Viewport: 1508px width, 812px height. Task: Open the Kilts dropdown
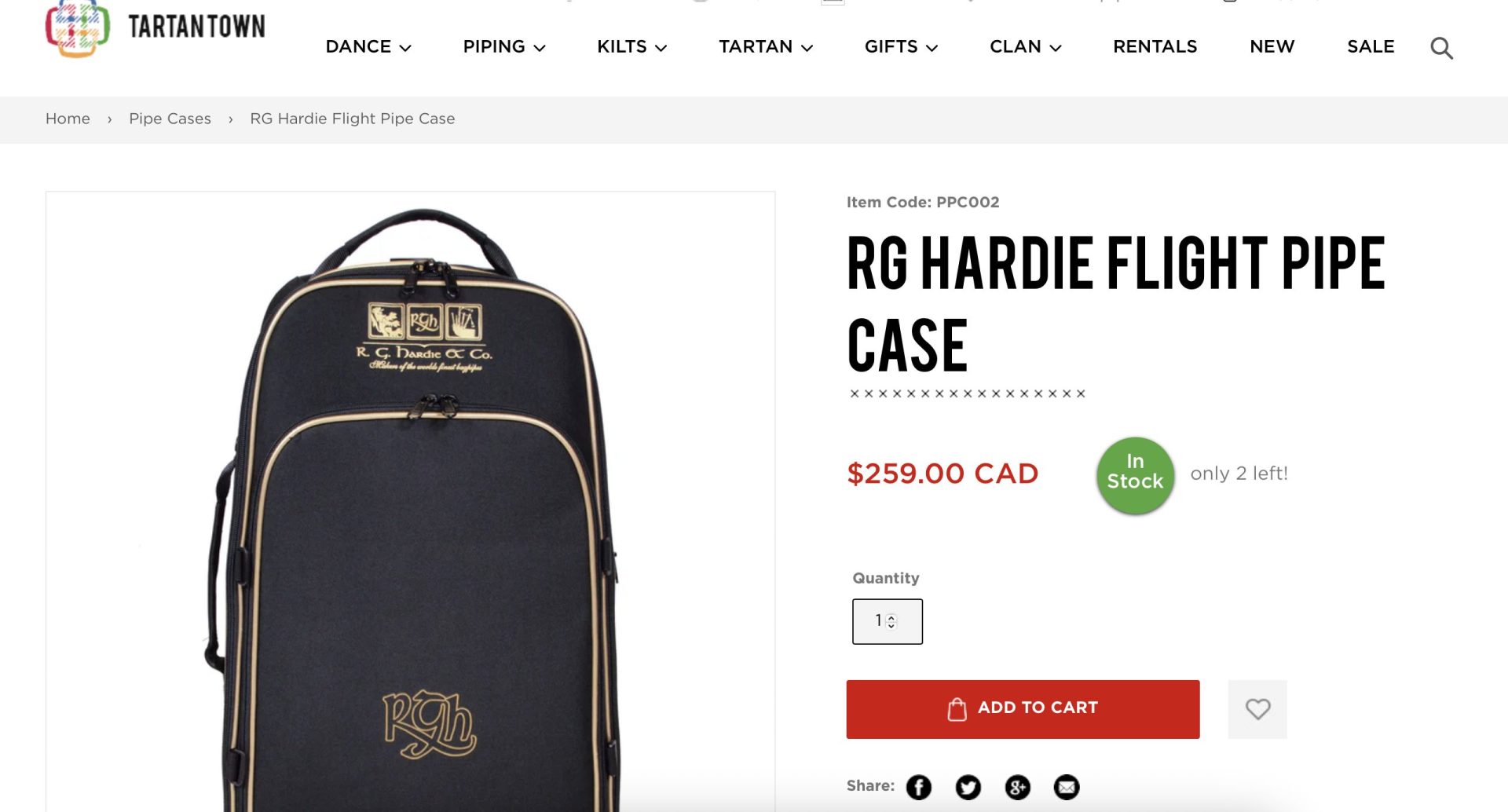(632, 47)
